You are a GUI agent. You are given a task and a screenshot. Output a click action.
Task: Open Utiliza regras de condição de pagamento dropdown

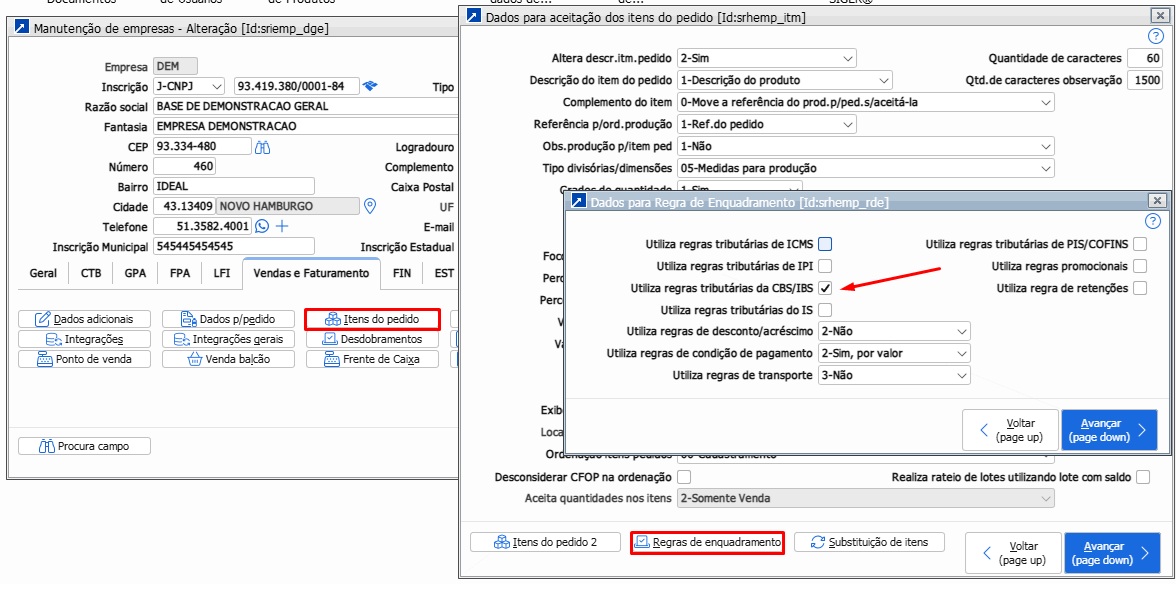click(x=895, y=353)
